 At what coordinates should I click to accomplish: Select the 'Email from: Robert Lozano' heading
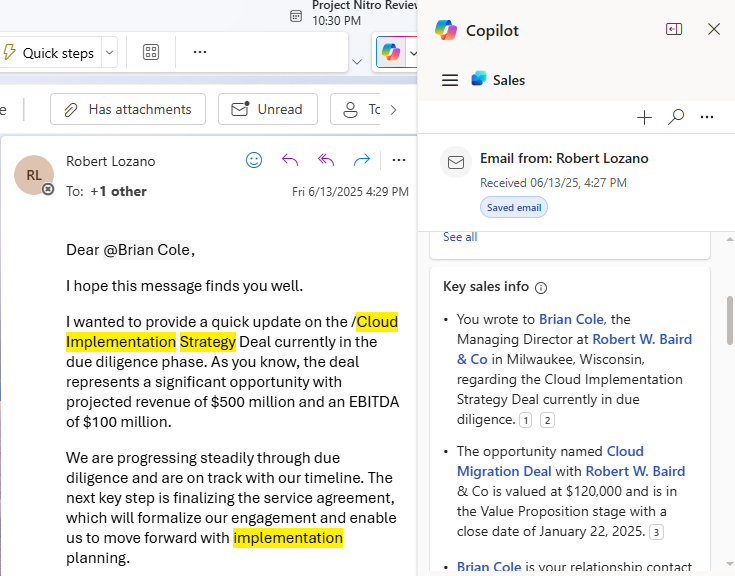(564, 158)
